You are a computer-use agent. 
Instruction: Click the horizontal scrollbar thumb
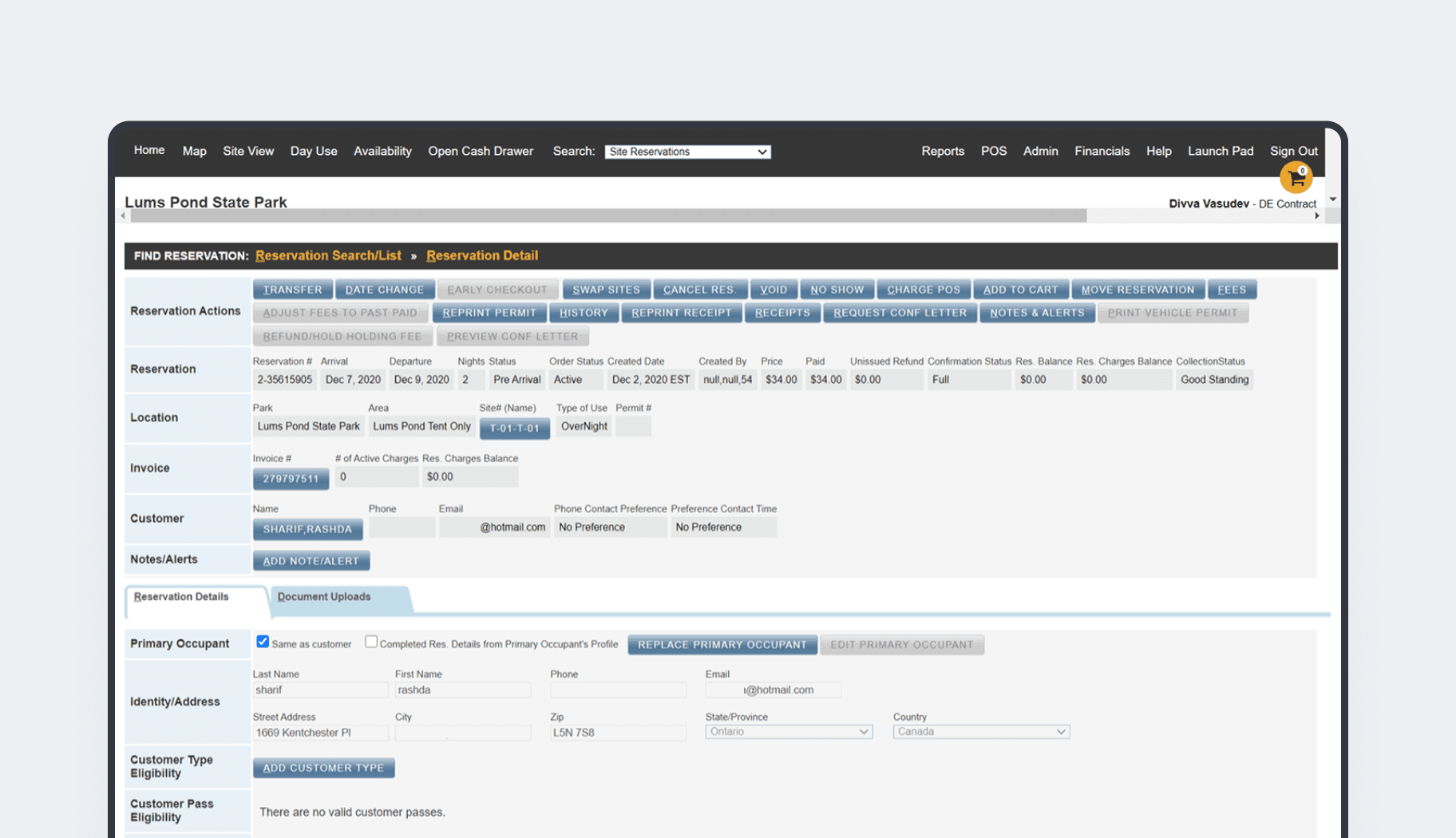click(x=608, y=215)
